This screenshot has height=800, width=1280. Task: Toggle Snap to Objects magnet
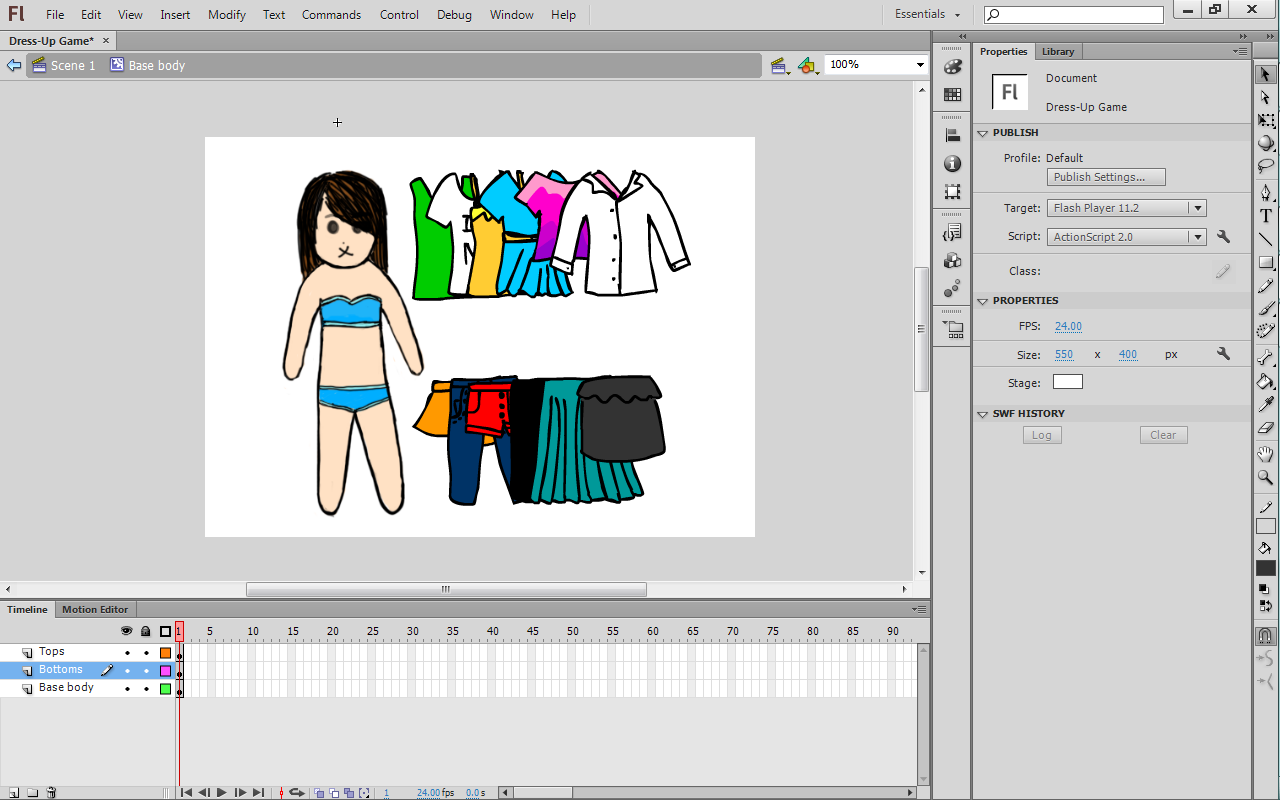pyautogui.click(x=1266, y=636)
